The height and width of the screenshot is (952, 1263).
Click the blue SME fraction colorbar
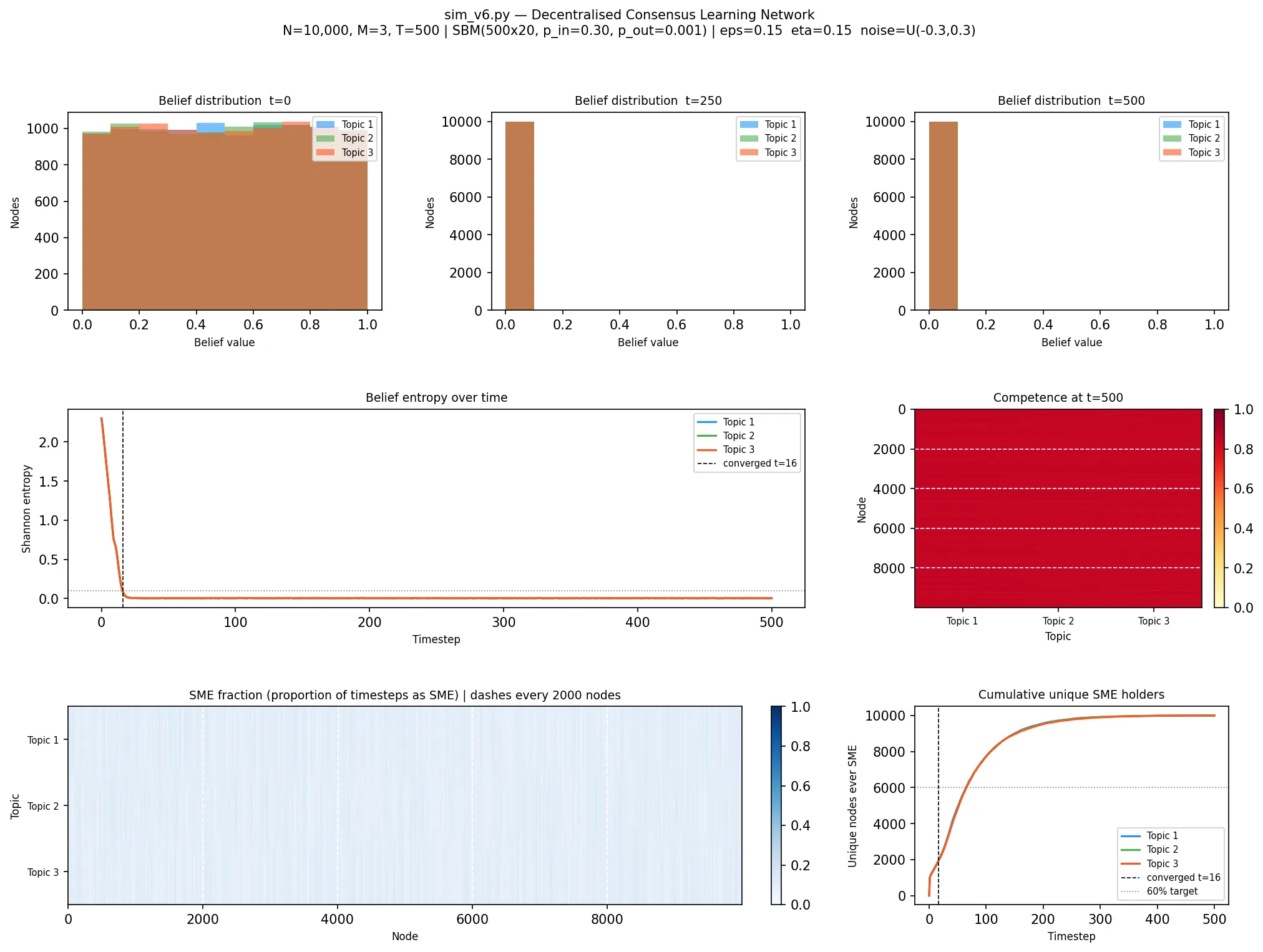point(776,805)
